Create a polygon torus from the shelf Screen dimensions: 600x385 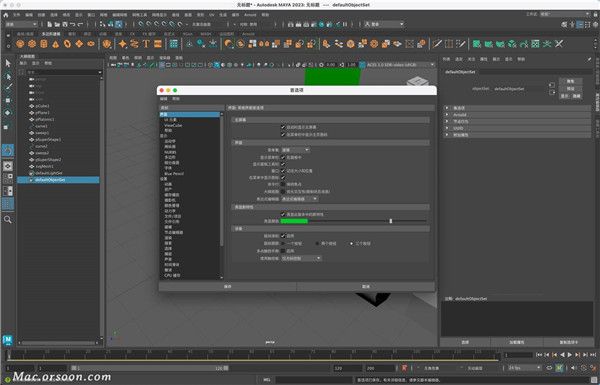tap(67, 44)
